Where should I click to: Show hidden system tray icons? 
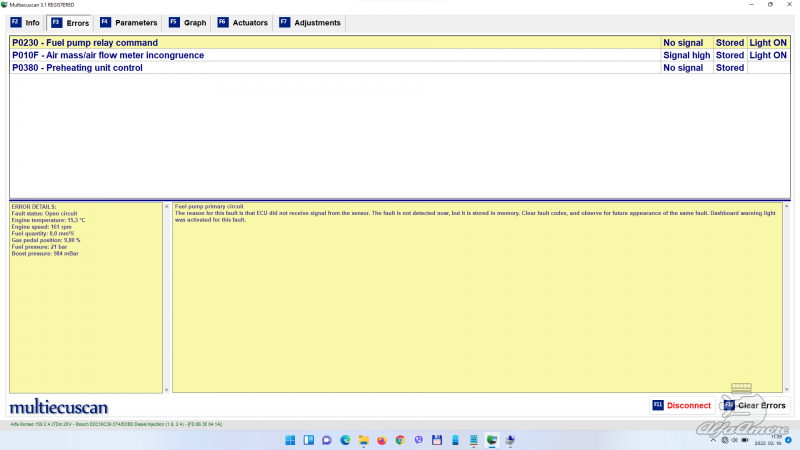coord(713,440)
